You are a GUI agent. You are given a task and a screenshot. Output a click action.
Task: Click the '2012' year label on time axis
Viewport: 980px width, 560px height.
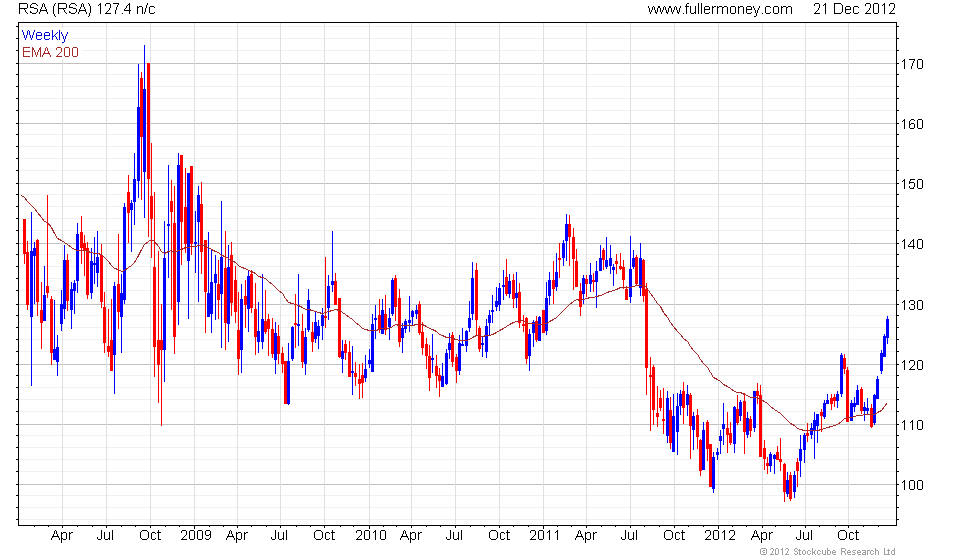pos(720,536)
